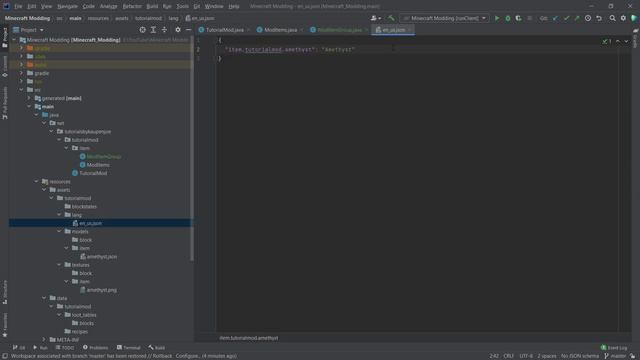Click the greyed-out Stop button
This screenshot has width=640, height=360.
(x=529, y=18)
